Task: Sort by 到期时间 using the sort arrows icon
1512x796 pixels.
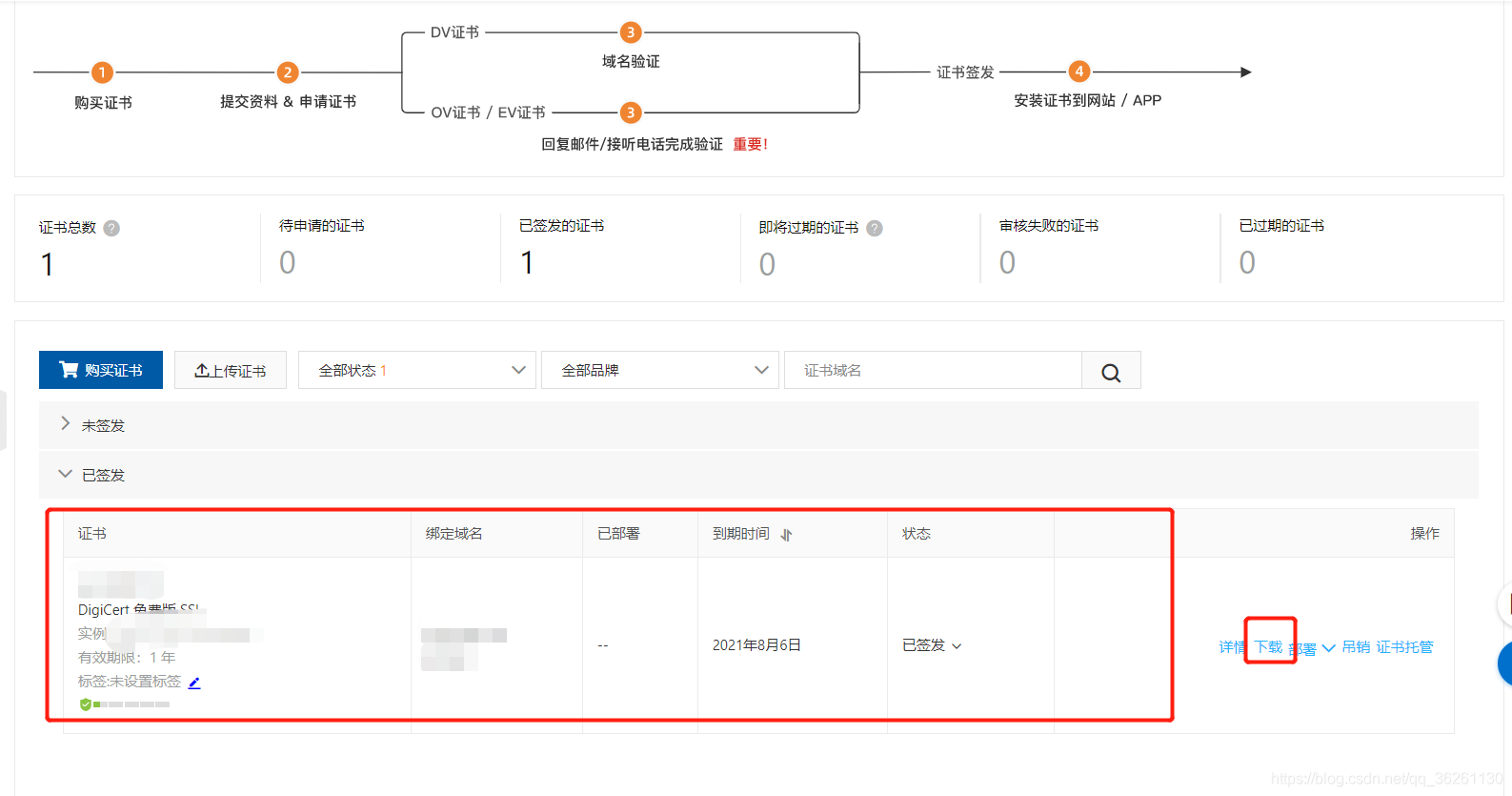Action: 786,535
